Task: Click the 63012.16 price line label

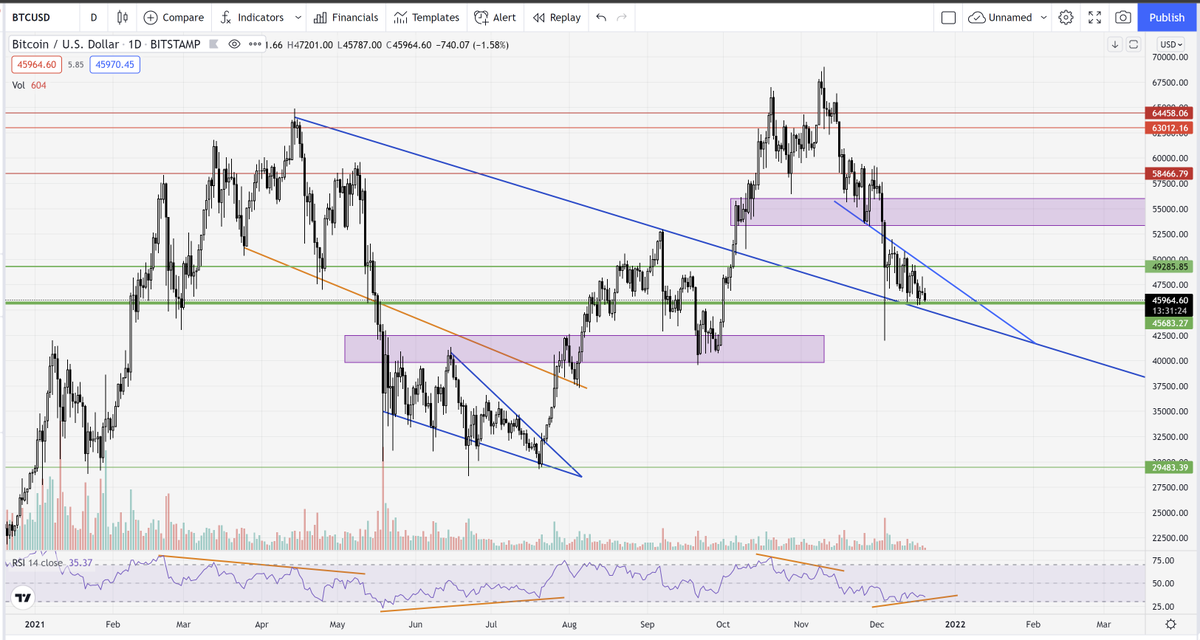Action: click(1169, 128)
